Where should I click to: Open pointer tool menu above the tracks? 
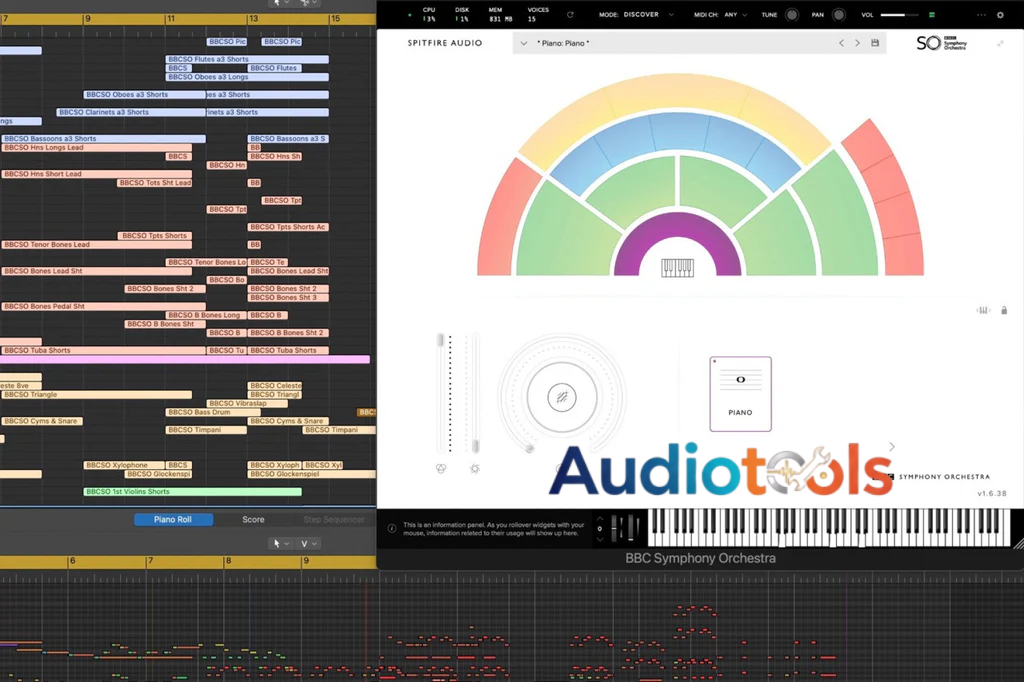(x=281, y=3)
